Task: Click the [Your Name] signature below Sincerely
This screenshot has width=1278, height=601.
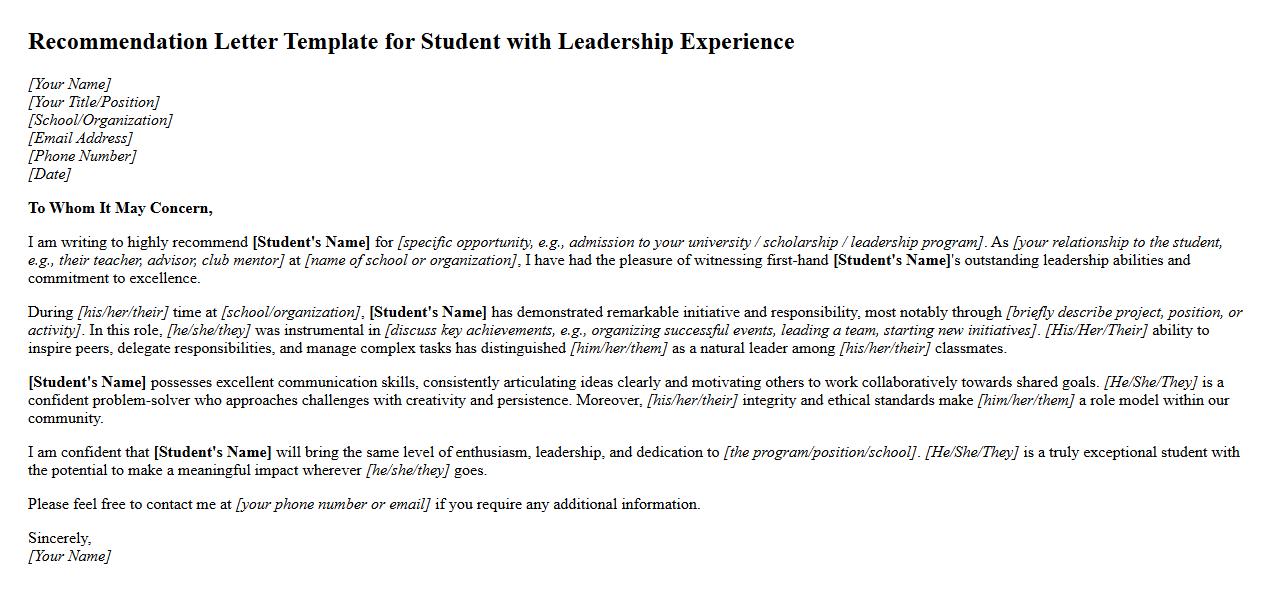Action: 69,556
